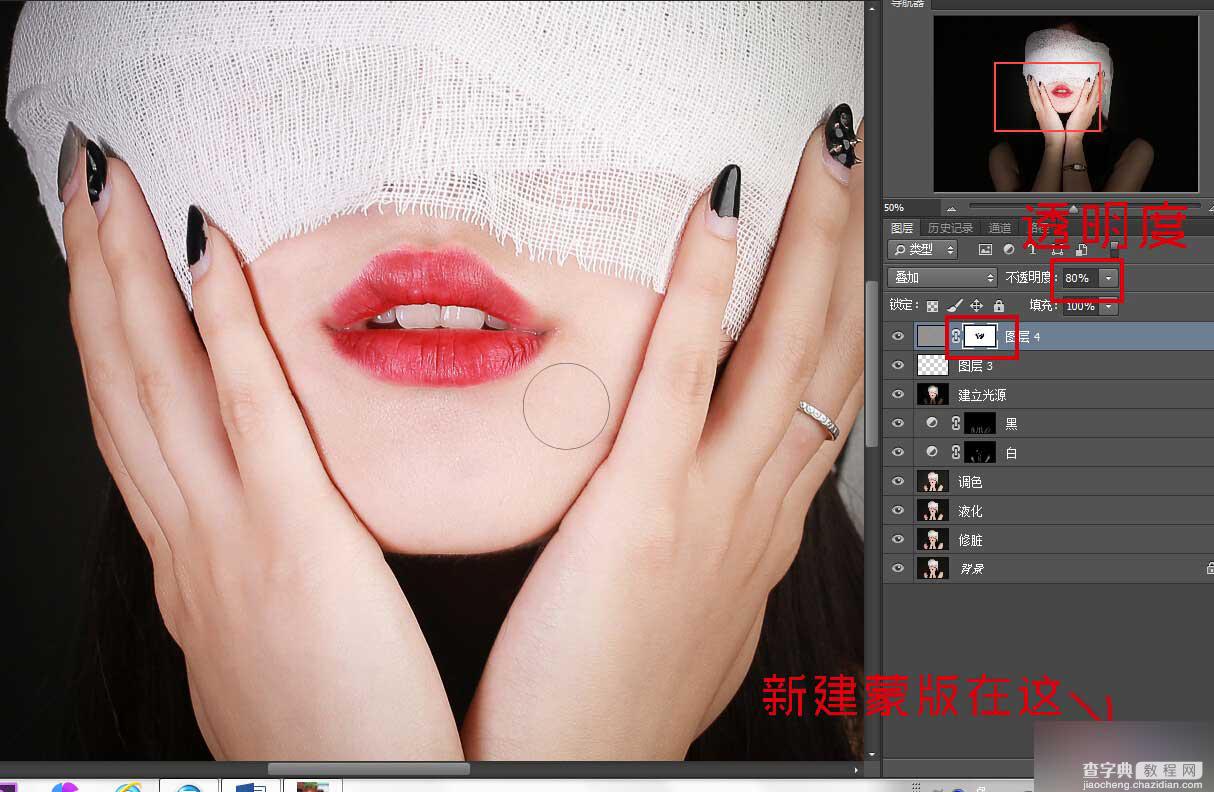The image size is (1214, 792).
Task: Switch to the 历史记录 tab
Action: [949, 228]
